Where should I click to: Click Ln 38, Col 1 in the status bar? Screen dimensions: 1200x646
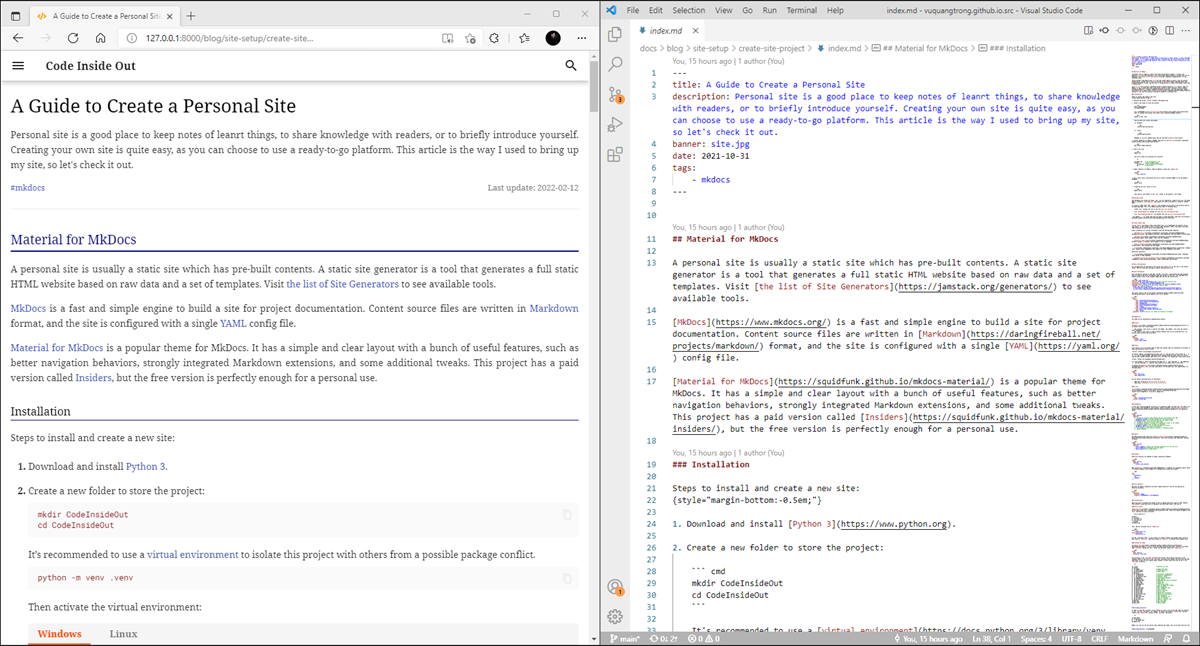pos(990,637)
